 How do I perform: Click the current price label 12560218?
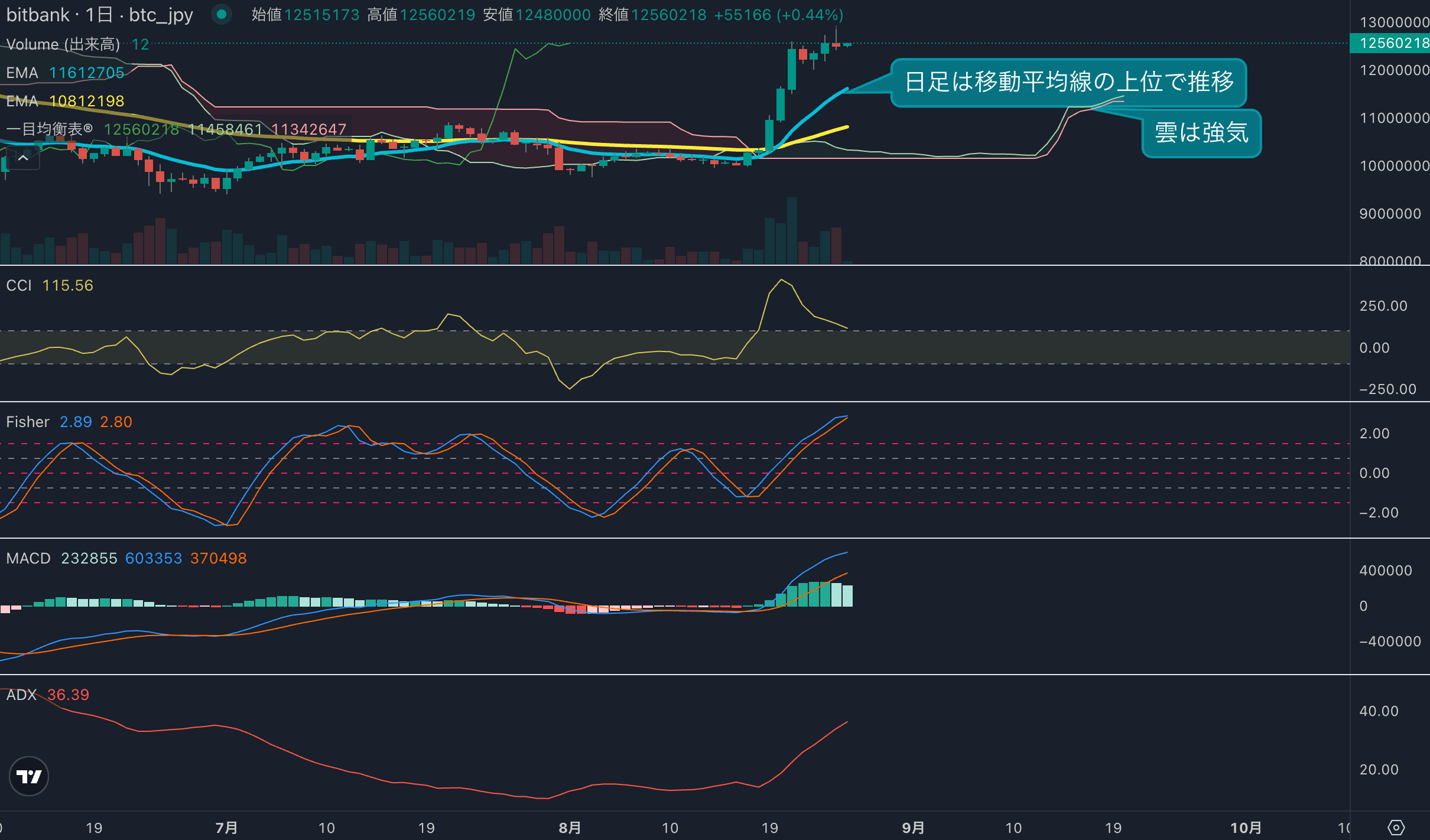1390,43
